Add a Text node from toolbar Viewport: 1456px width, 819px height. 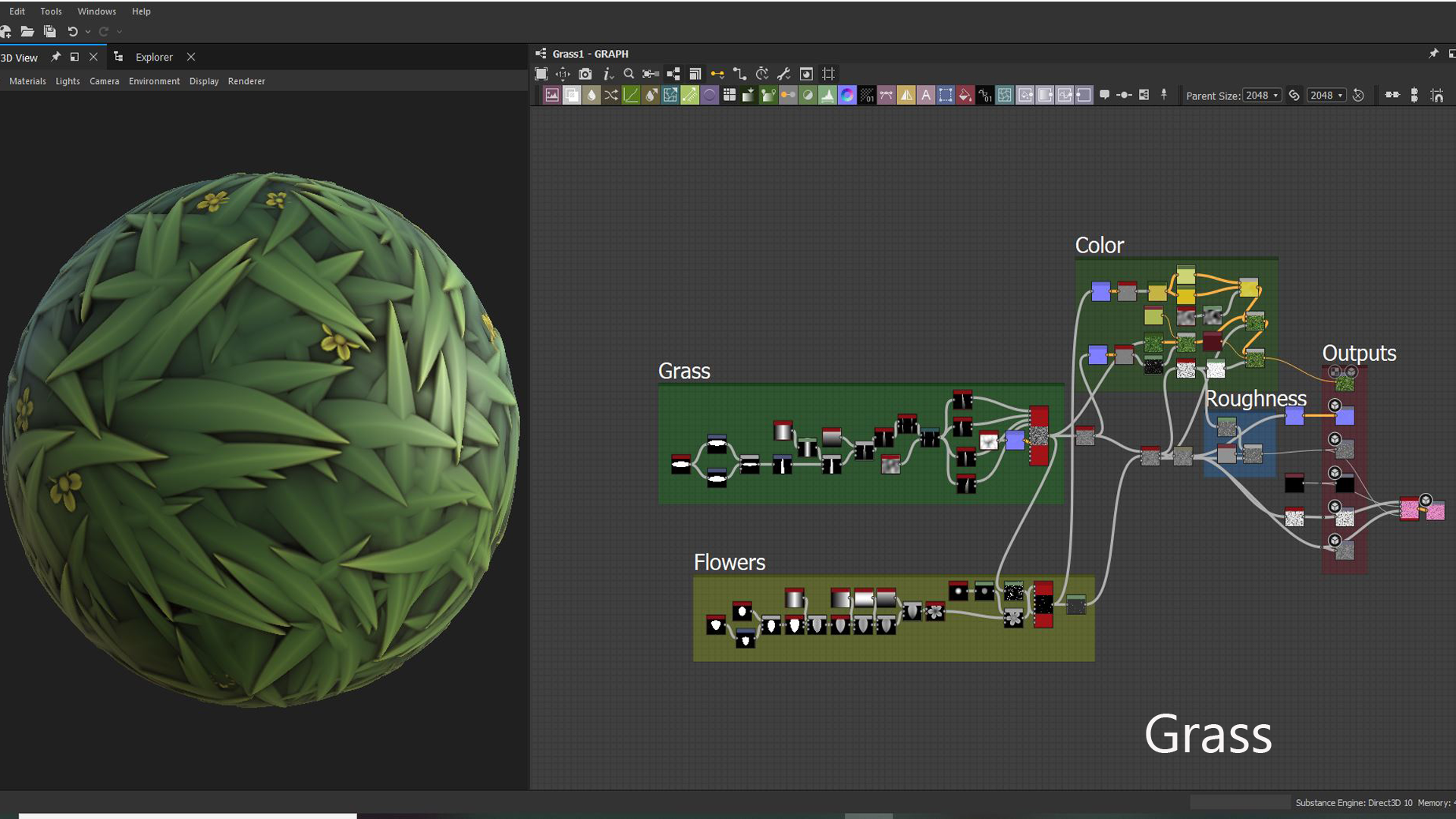point(926,96)
